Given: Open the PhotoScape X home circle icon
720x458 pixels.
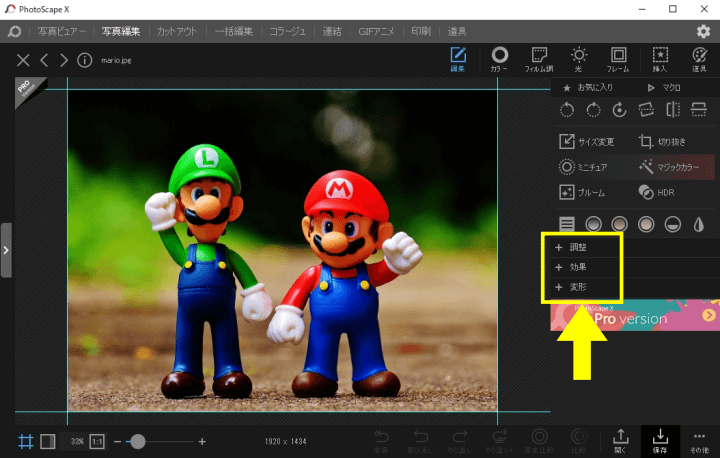Looking at the screenshot, I should pyautogui.click(x=14, y=31).
